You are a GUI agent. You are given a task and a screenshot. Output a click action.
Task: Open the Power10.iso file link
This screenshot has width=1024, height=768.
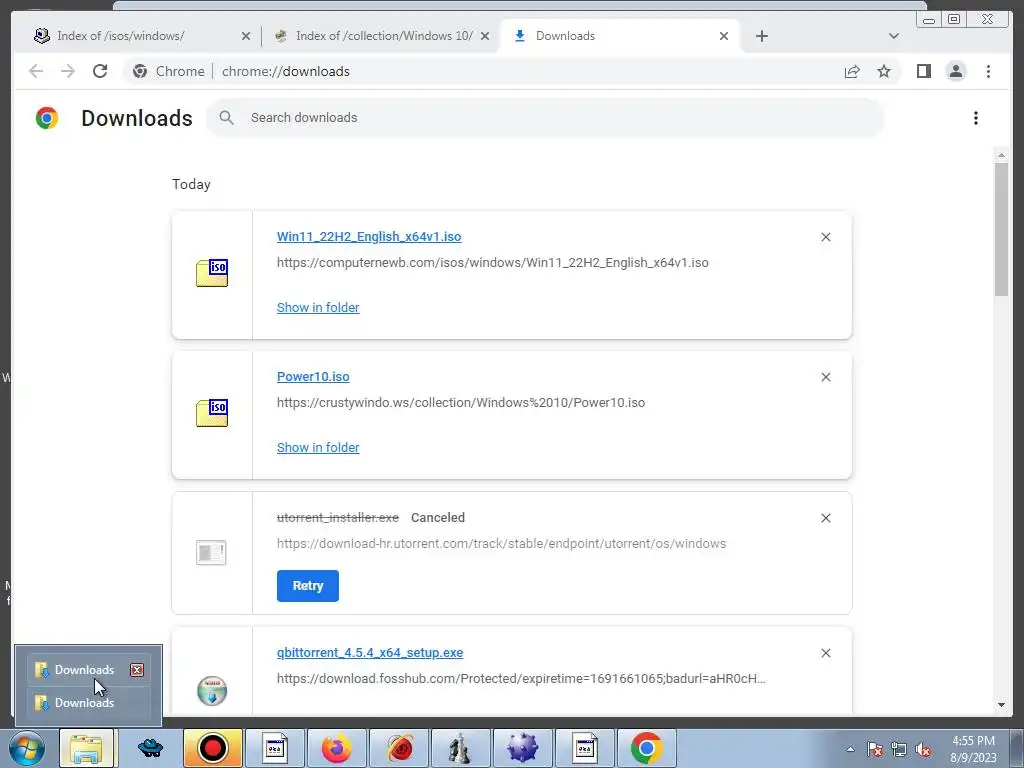point(313,377)
